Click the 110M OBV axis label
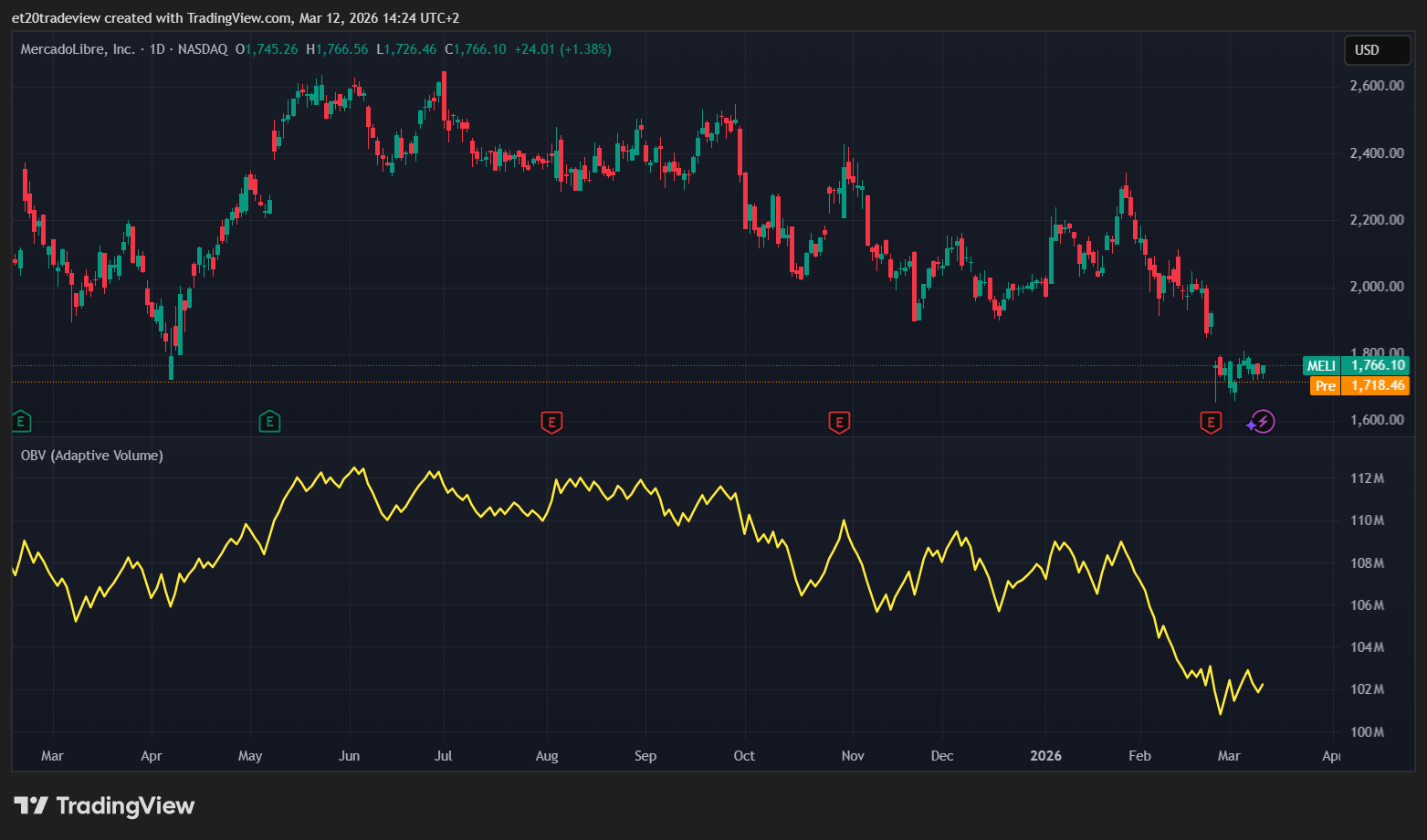1427x840 pixels. pyautogui.click(x=1367, y=520)
